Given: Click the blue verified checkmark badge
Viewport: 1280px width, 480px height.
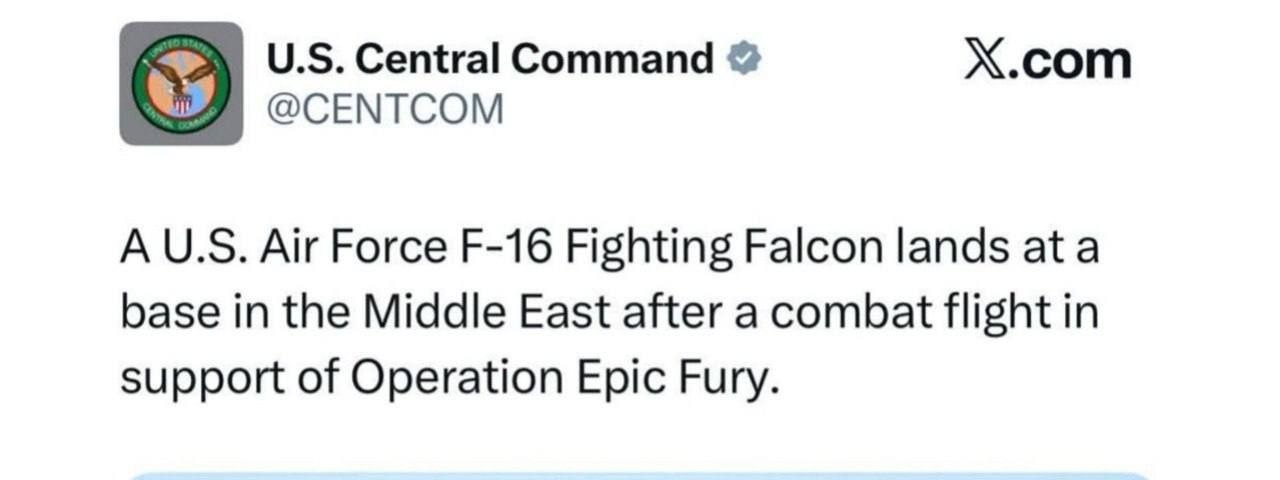Looking at the screenshot, I should pos(743,60).
